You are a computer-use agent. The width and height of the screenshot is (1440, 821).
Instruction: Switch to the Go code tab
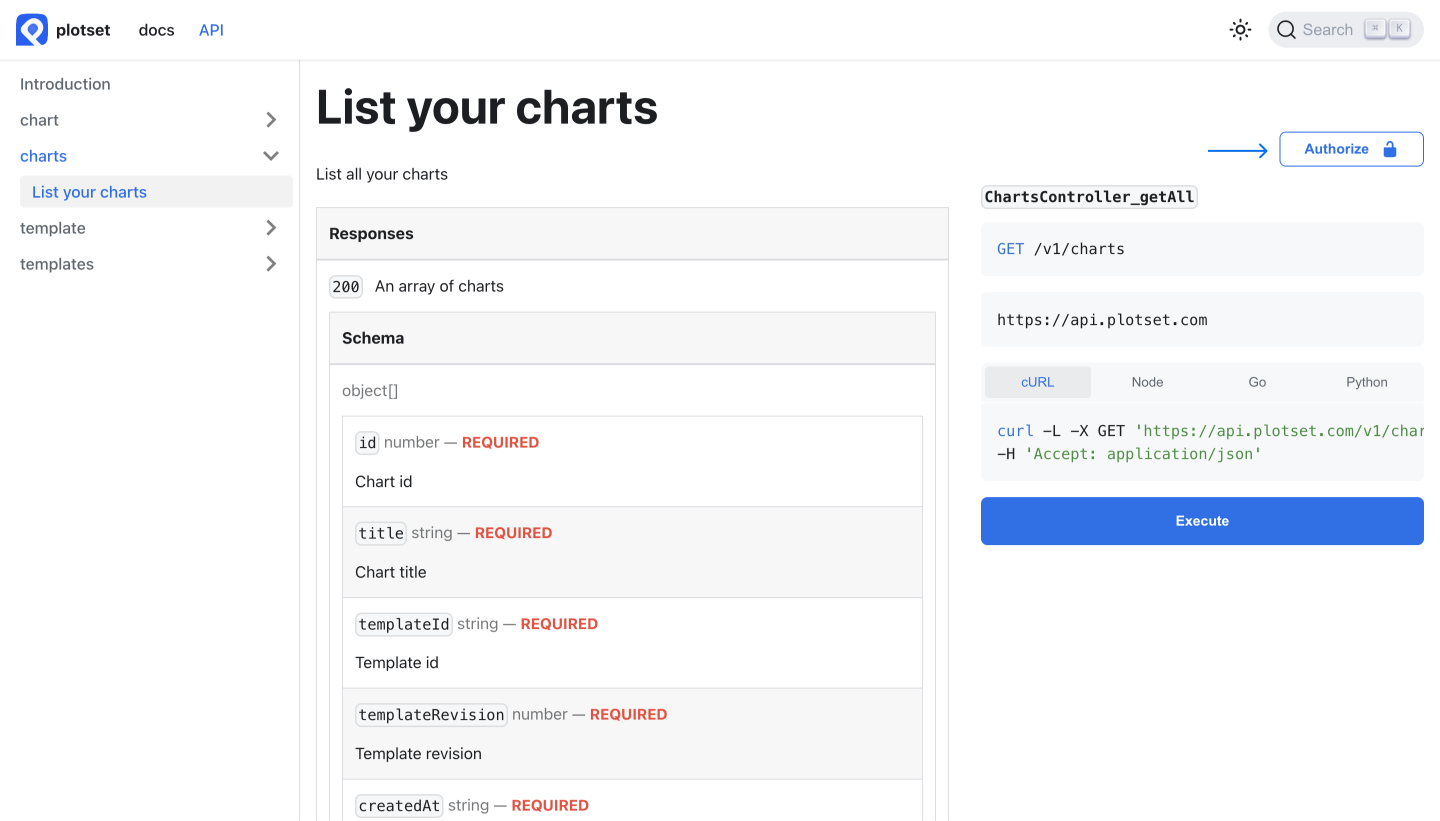click(x=1257, y=381)
